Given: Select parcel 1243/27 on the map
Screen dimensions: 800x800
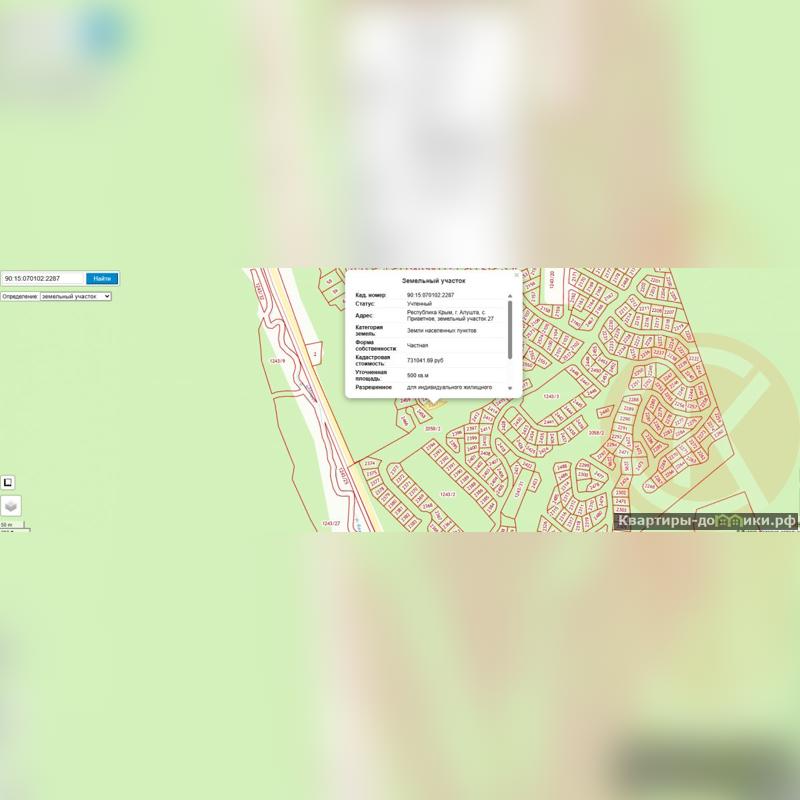Looking at the screenshot, I should (331, 523).
